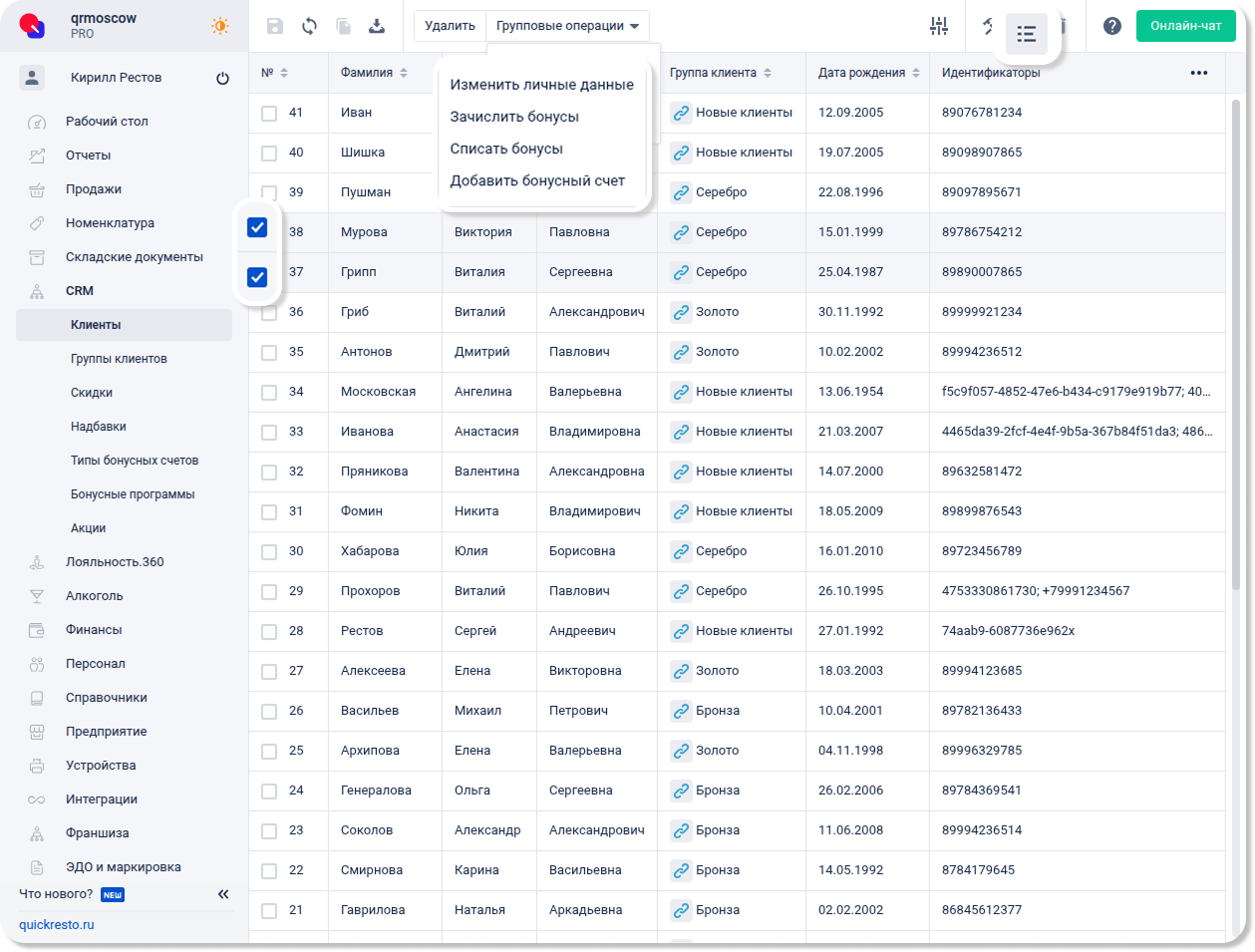
Task: Open the quickresto.ru link
Action: coord(57,924)
